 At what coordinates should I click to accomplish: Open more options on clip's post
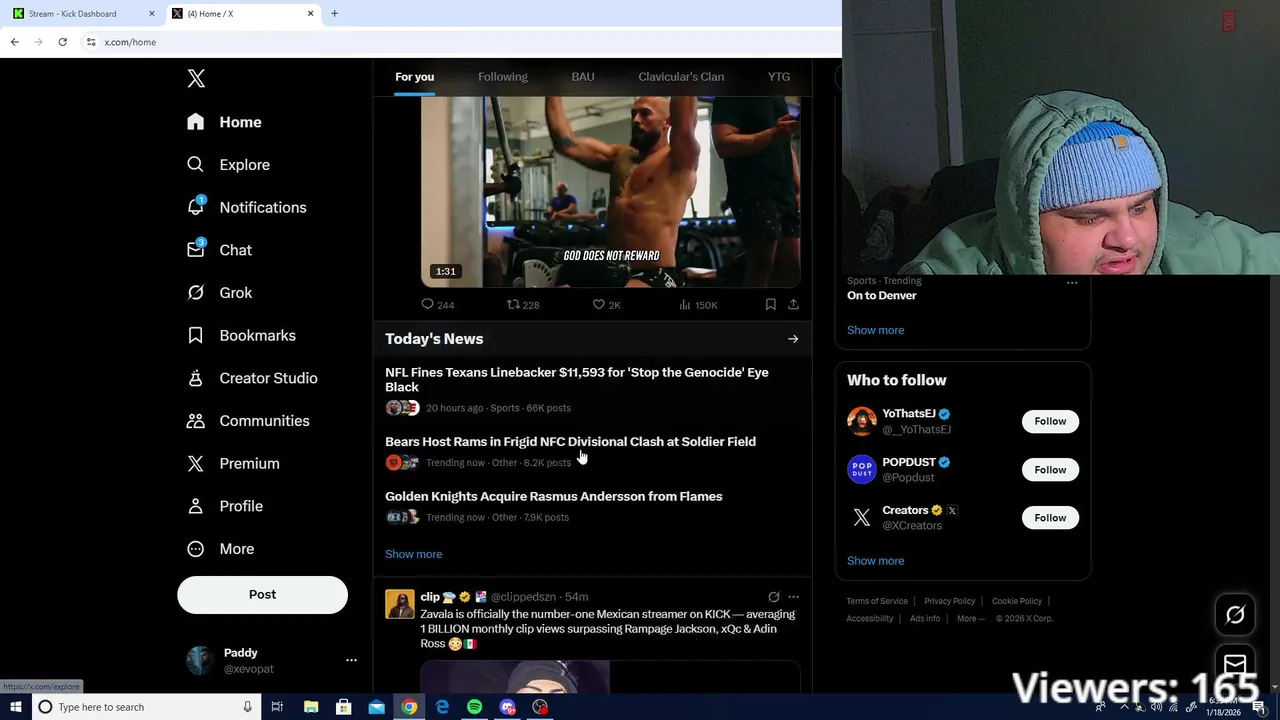pyautogui.click(x=793, y=597)
